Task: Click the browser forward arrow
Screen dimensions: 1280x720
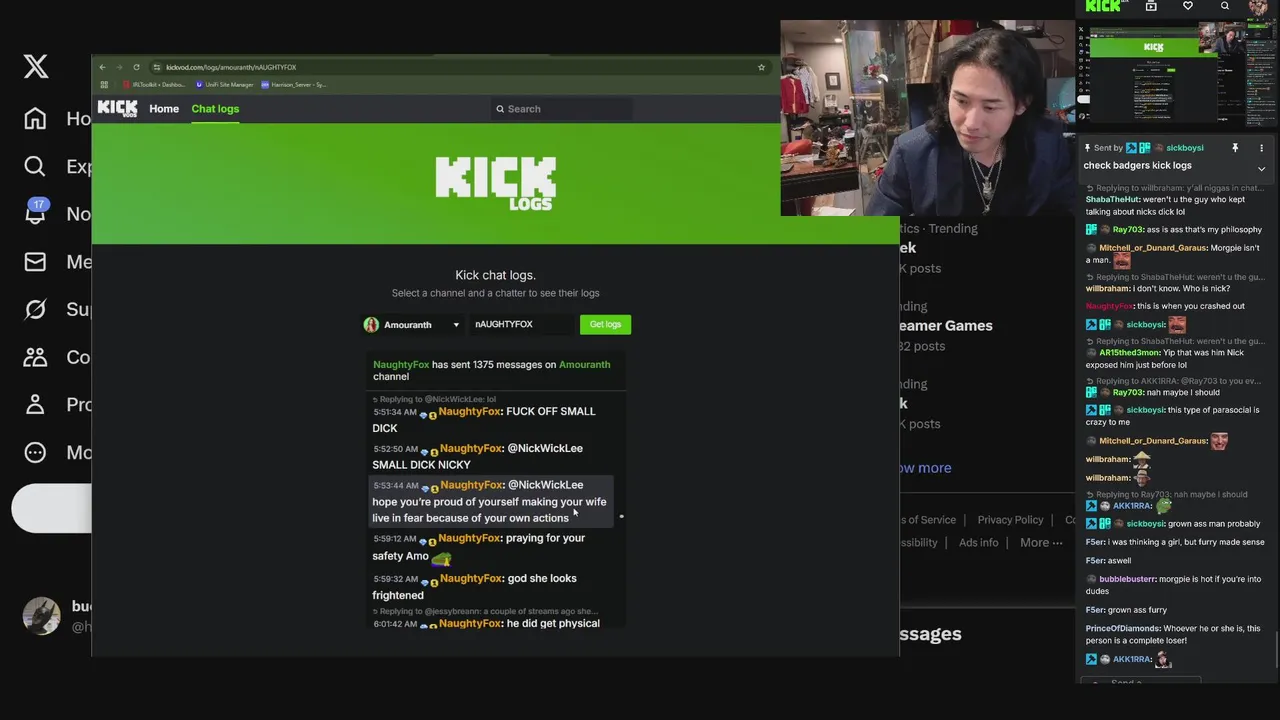Action: 118,67
